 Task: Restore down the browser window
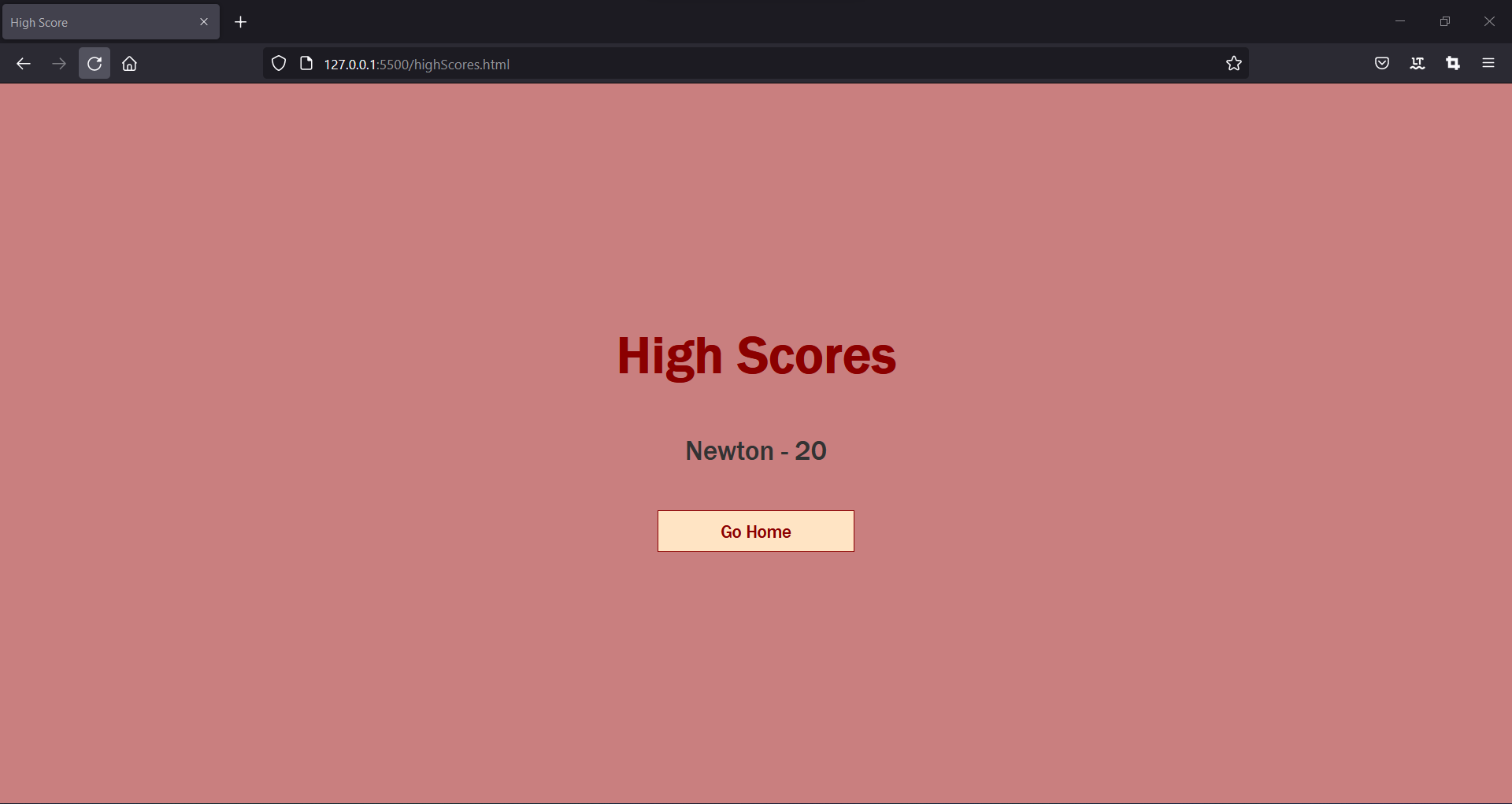pyautogui.click(x=1445, y=20)
